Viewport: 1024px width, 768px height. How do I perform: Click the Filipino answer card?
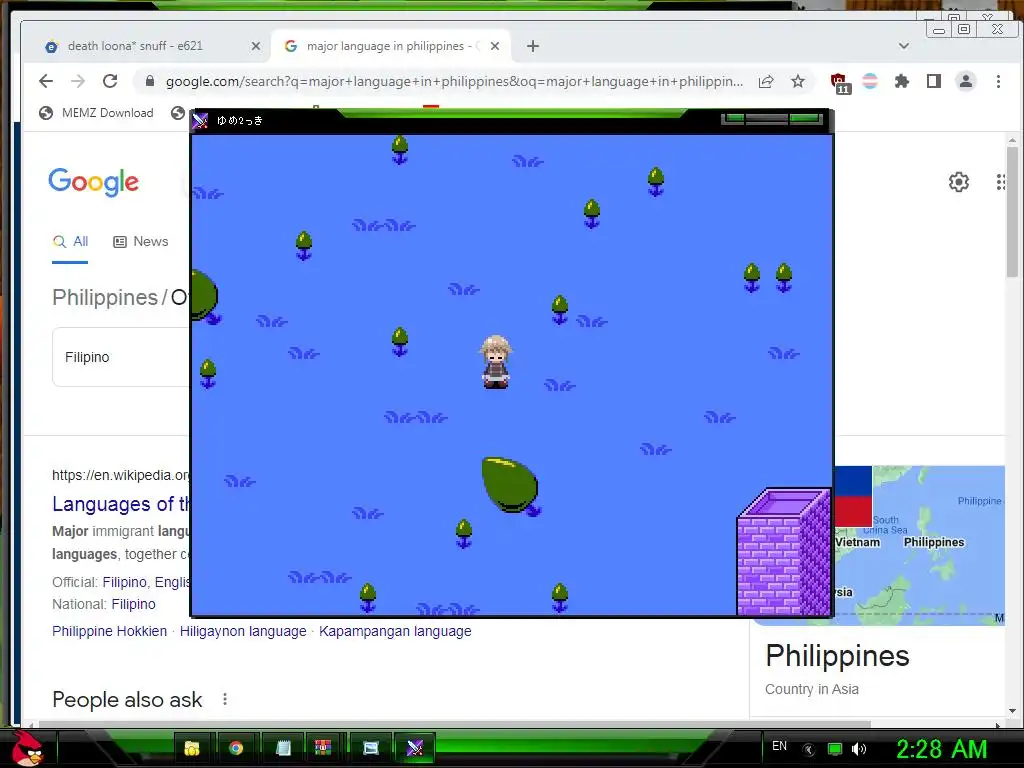[x=121, y=357]
